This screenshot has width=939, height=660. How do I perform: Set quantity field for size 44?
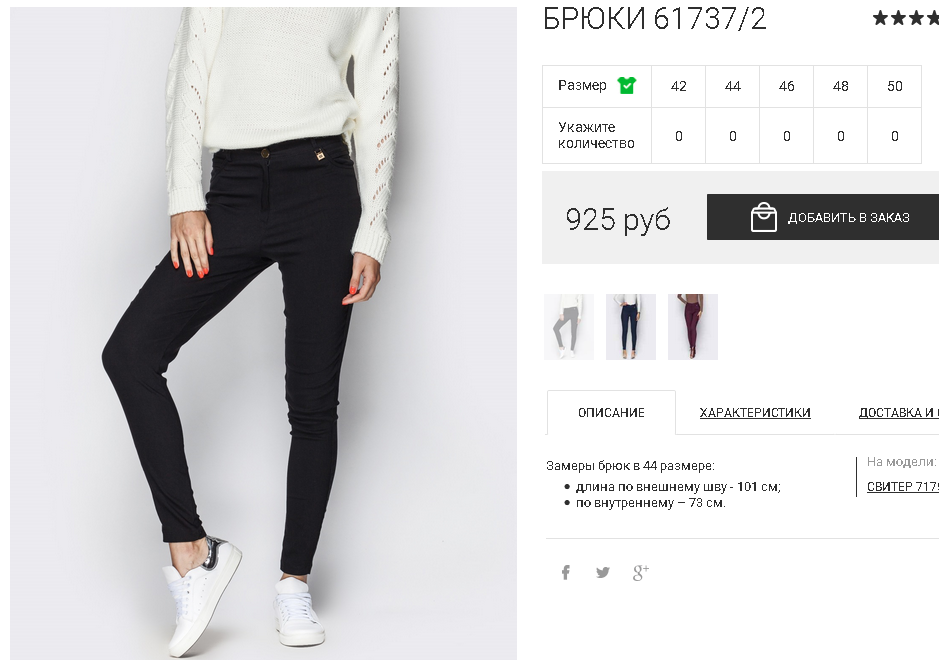[x=732, y=136]
